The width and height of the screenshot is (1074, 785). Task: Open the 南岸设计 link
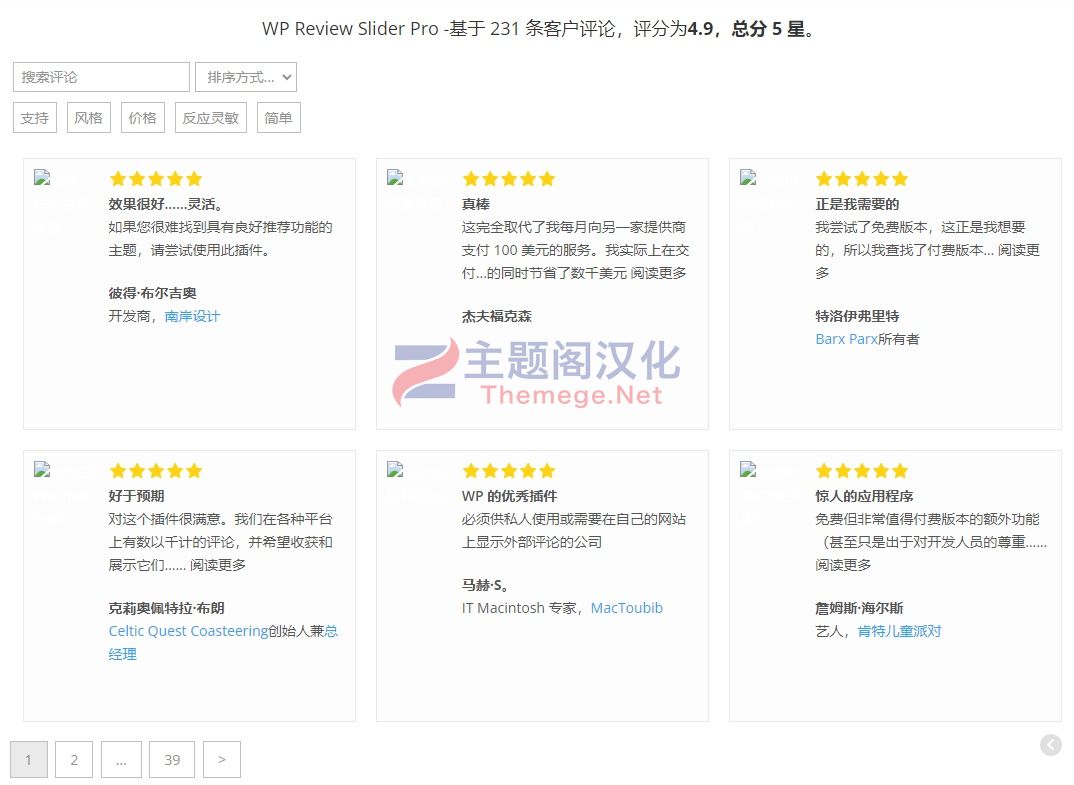coord(192,316)
